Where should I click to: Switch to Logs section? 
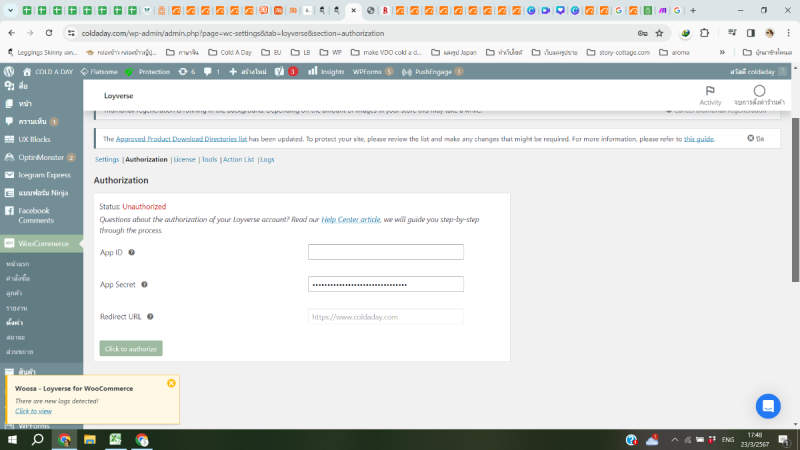point(267,159)
